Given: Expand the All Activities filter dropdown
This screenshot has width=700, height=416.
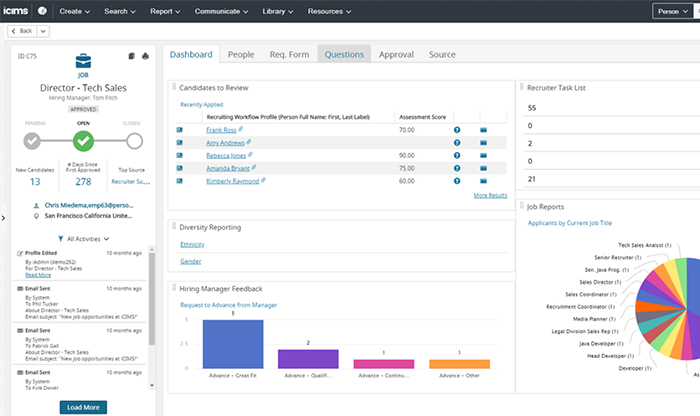Looking at the screenshot, I should coord(83,239).
